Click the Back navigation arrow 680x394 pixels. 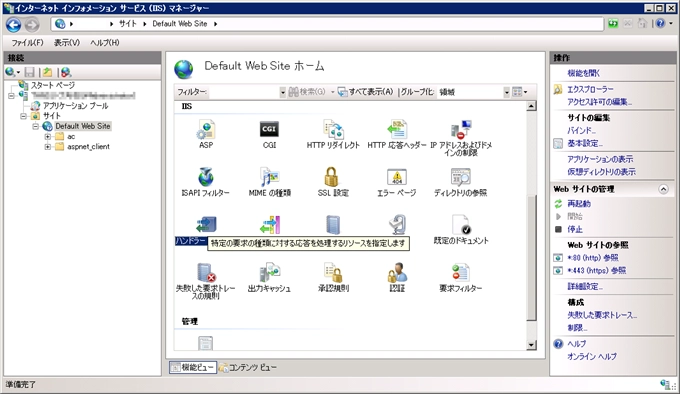(x=13, y=25)
